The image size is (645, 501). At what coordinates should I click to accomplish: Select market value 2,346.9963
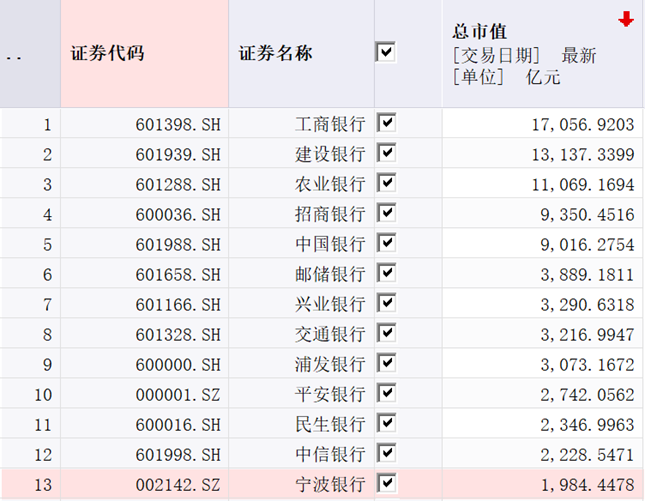(x=542, y=424)
